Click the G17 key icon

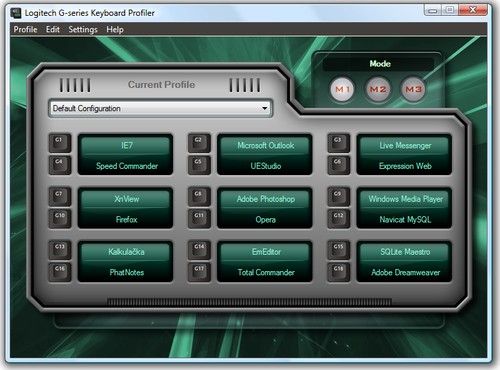199,272
